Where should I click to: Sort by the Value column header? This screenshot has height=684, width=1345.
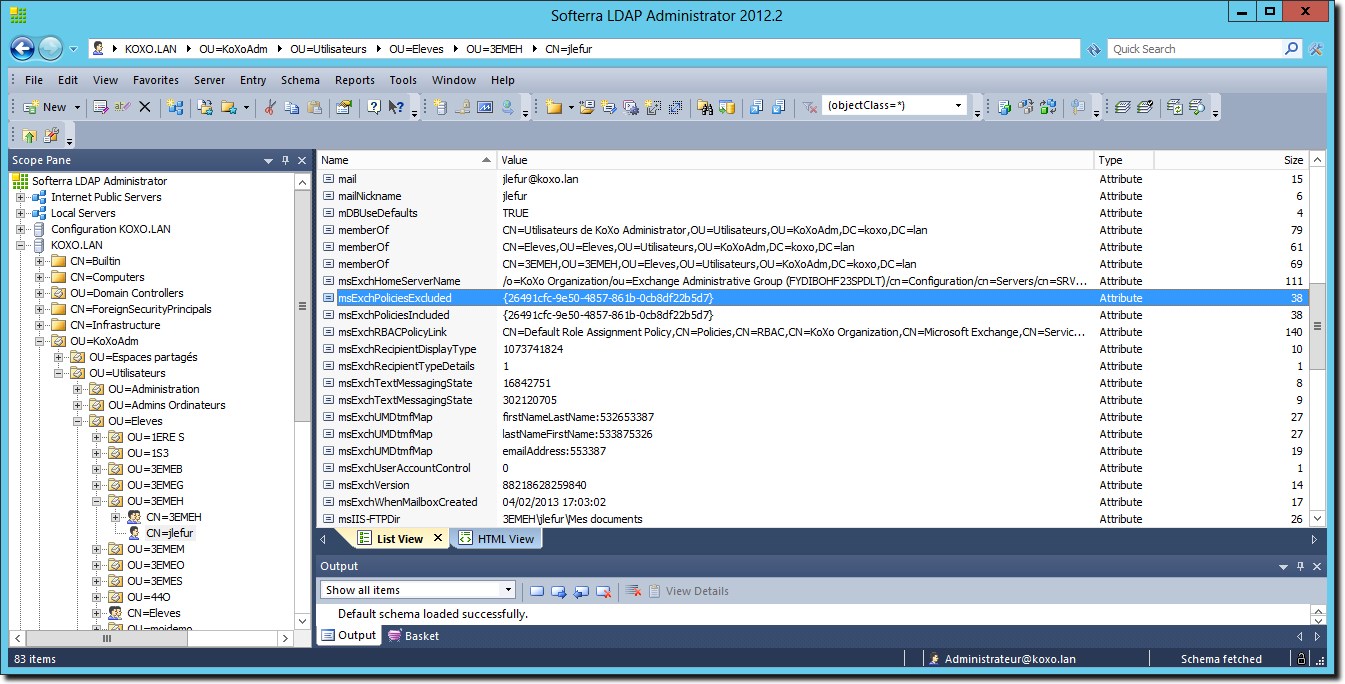[795, 160]
